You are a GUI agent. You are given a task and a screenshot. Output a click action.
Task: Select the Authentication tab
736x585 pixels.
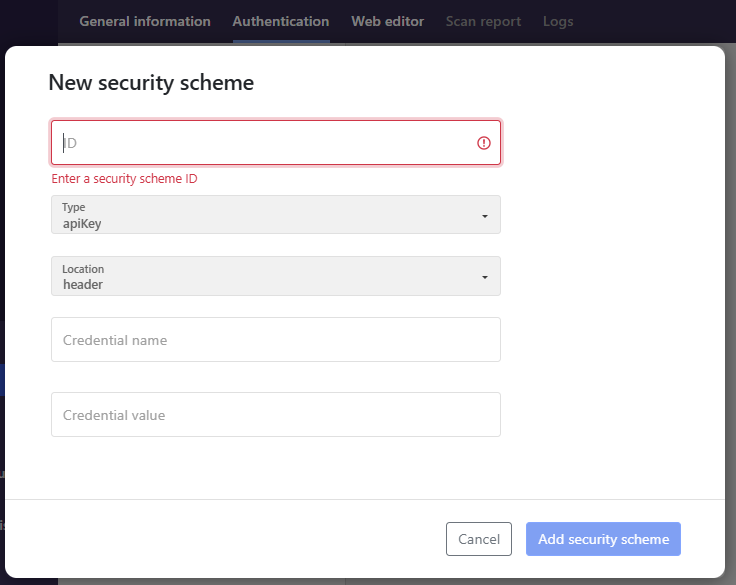coord(281,21)
